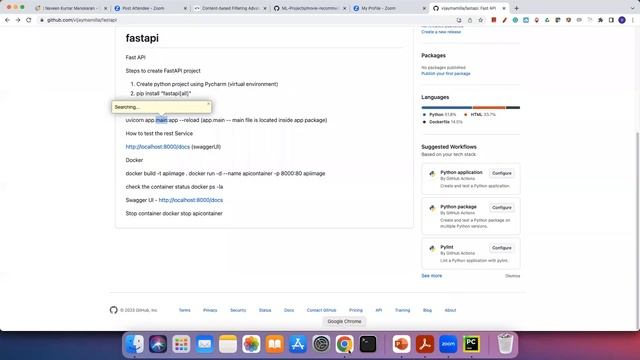Open footer Training link
The width and height of the screenshot is (640, 360).
pyautogui.click(x=402, y=310)
